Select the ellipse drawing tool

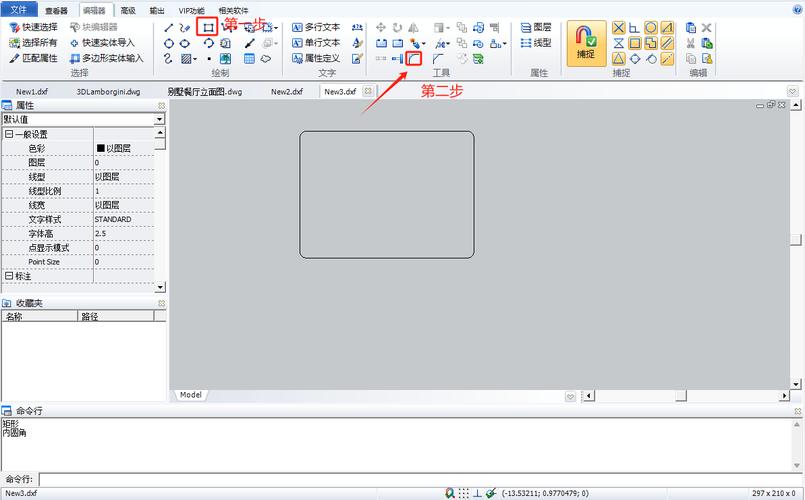(185, 44)
